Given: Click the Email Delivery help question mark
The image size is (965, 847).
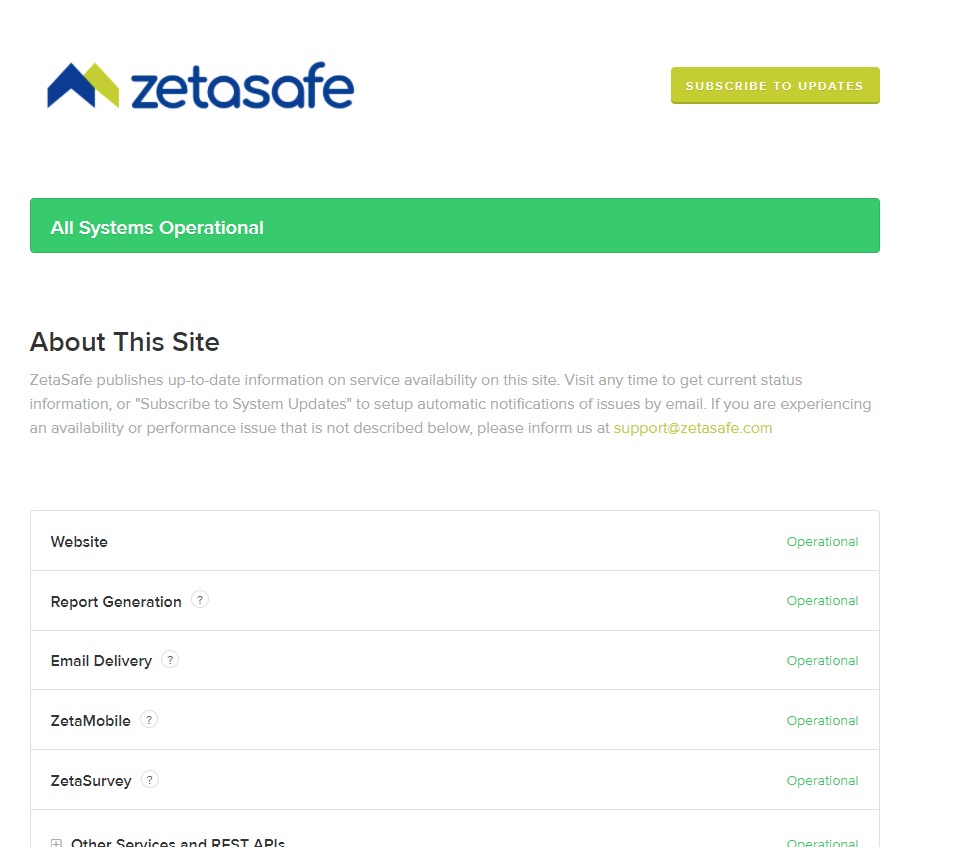Looking at the screenshot, I should (170, 659).
